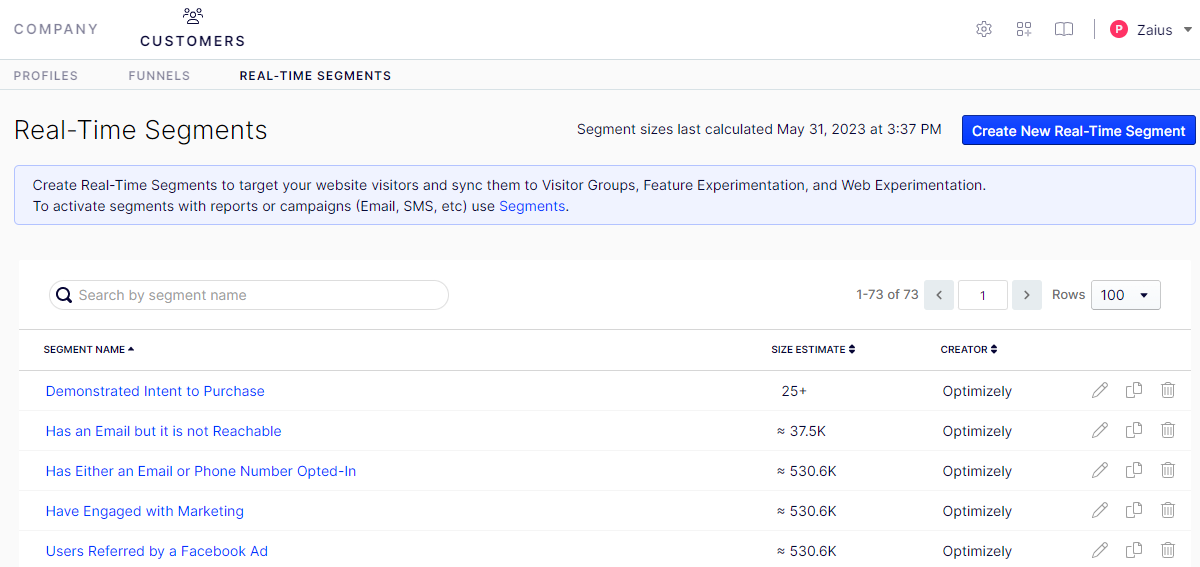Viewport: 1200px width, 567px height.
Task: Open the Company menu
Action: pyautogui.click(x=56, y=29)
